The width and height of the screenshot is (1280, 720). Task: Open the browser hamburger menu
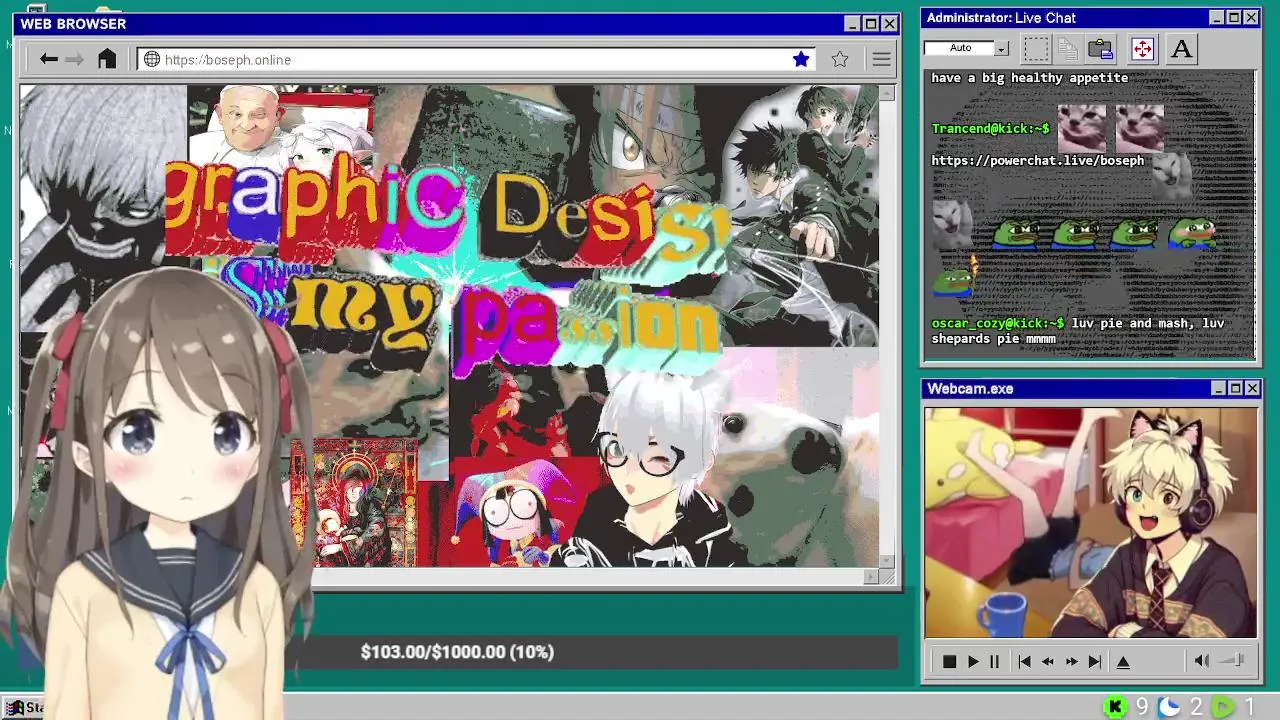tap(881, 59)
